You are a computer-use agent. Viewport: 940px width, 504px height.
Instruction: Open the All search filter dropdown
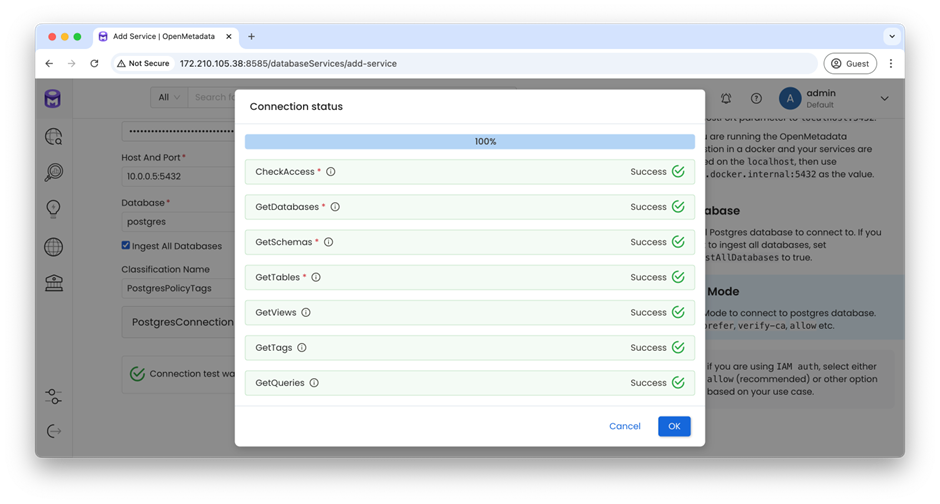[168, 97]
